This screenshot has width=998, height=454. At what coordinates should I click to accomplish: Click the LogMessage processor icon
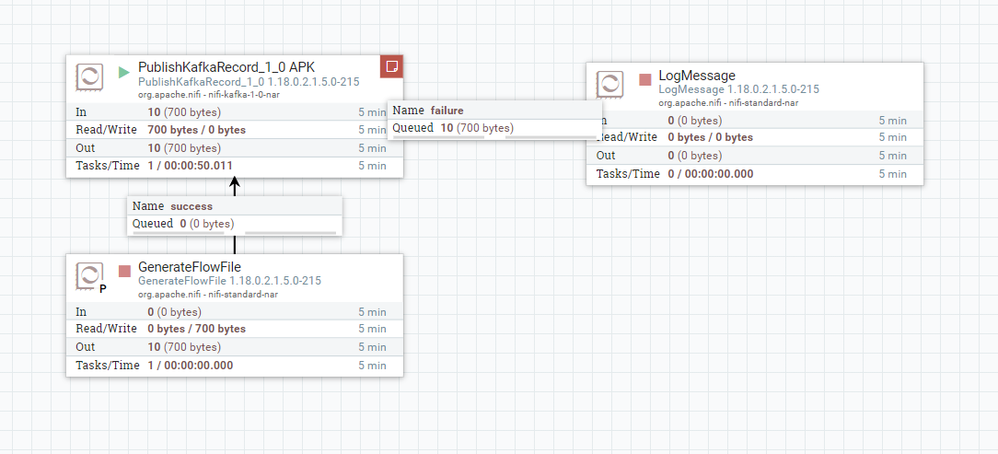click(x=609, y=85)
